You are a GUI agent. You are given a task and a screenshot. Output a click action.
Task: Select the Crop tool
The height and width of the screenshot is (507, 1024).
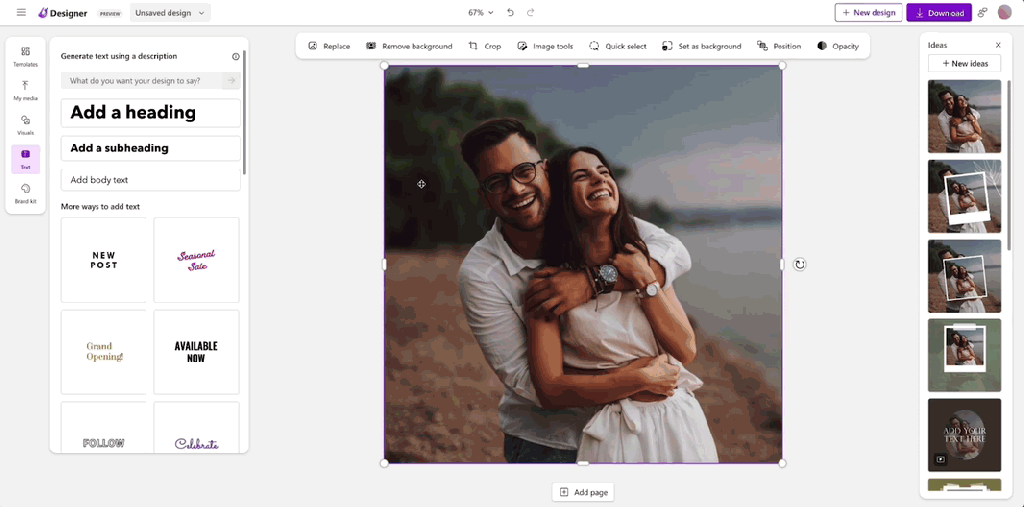point(485,46)
